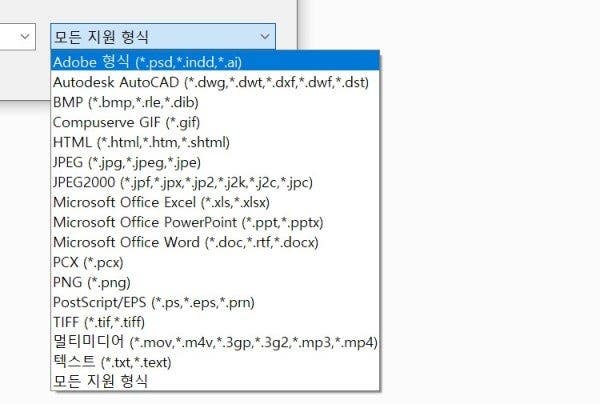The width and height of the screenshot is (600, 404).
Task: Choose Autodesk AutoCAD file format
Action: point(215,82)
